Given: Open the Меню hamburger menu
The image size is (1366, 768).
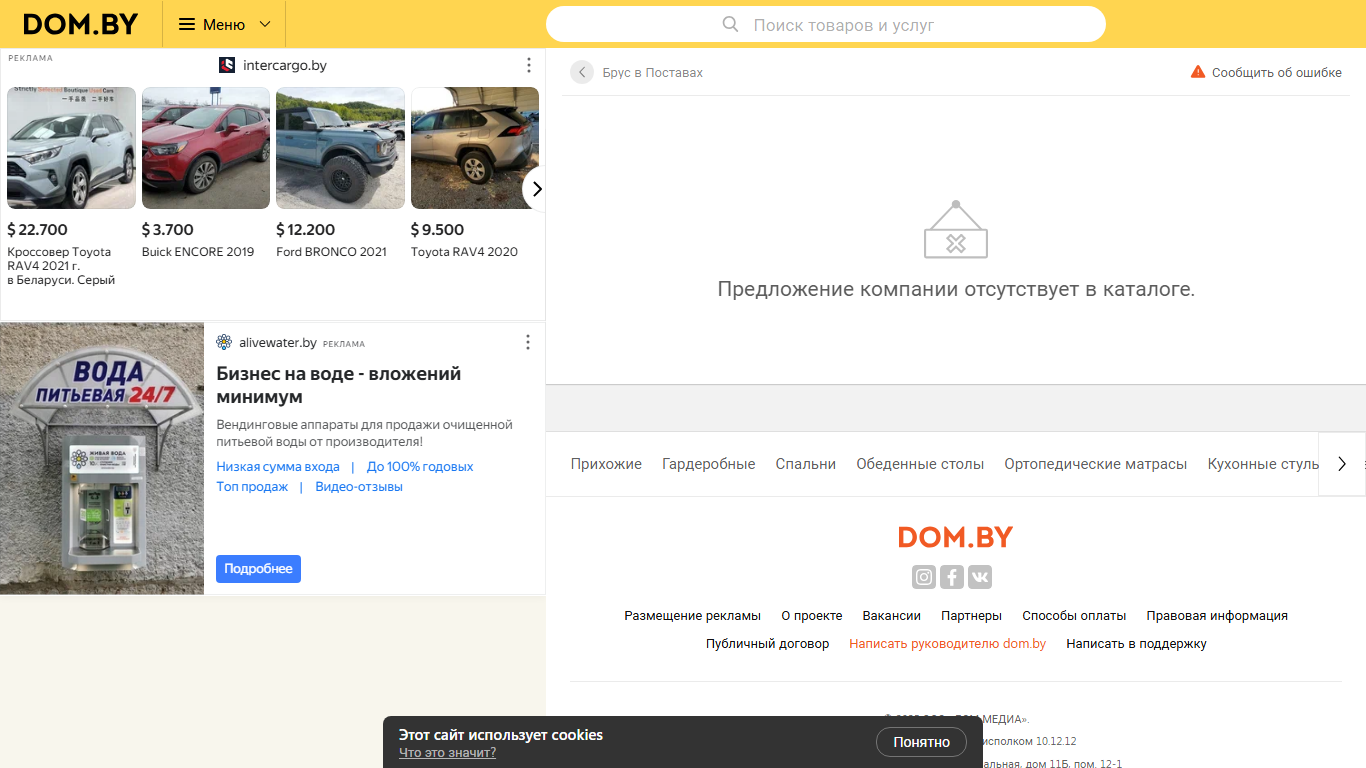Looking at the screenshot, I should point(224,24).
